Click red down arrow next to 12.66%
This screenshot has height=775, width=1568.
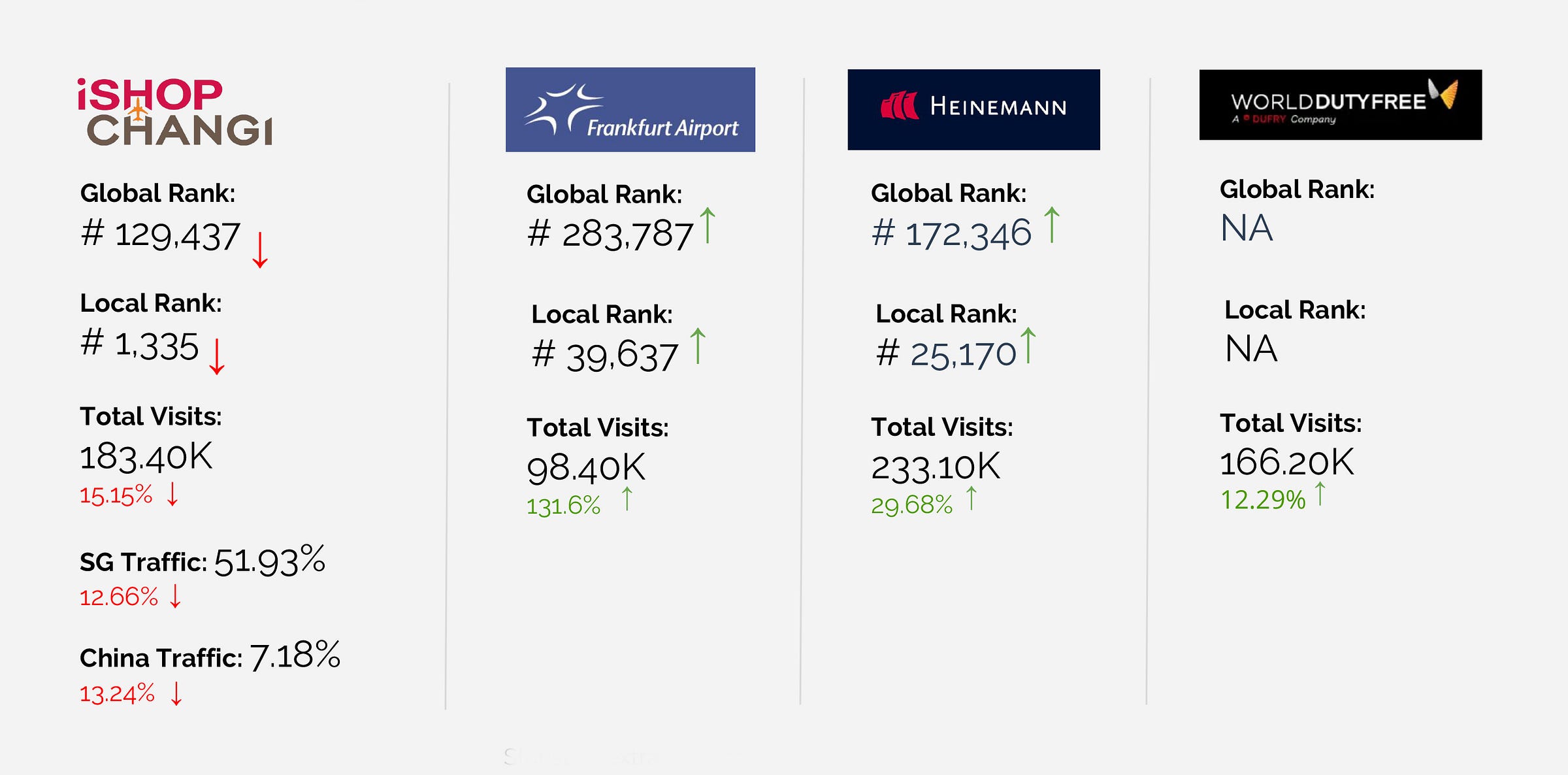point(175,596)
